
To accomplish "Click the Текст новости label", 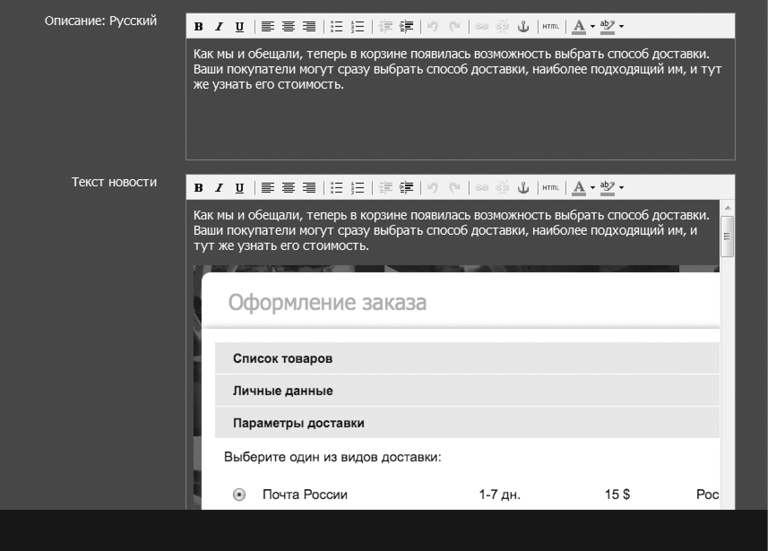I will coord(114,182).
